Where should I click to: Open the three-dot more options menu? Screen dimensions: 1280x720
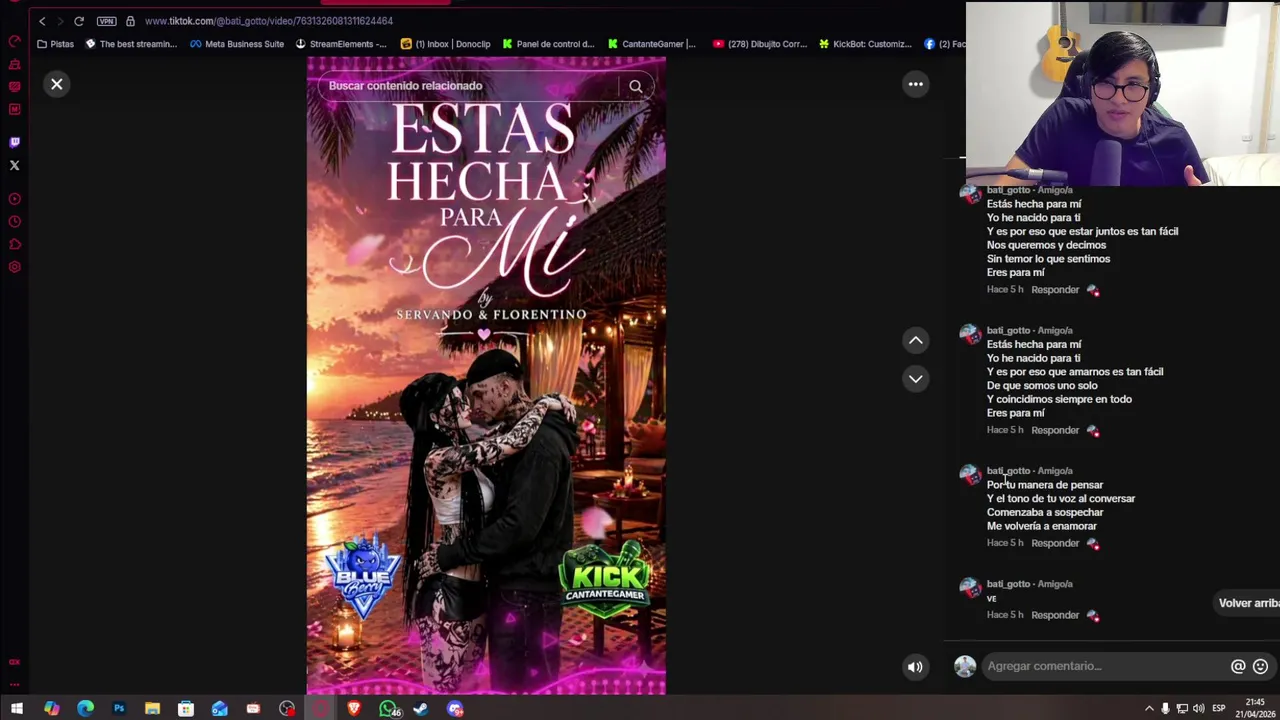(x=915, y=85)
